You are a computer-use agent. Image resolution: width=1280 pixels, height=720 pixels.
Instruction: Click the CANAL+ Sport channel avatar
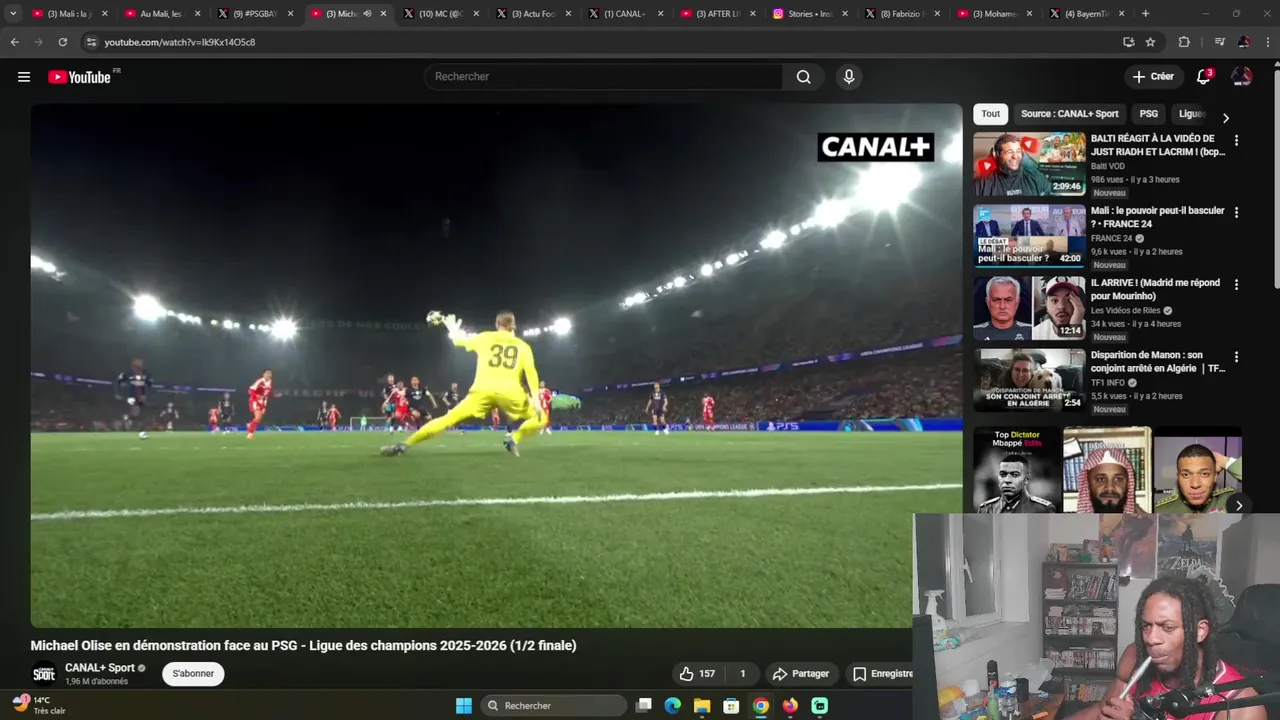click(x=43, y=674)
